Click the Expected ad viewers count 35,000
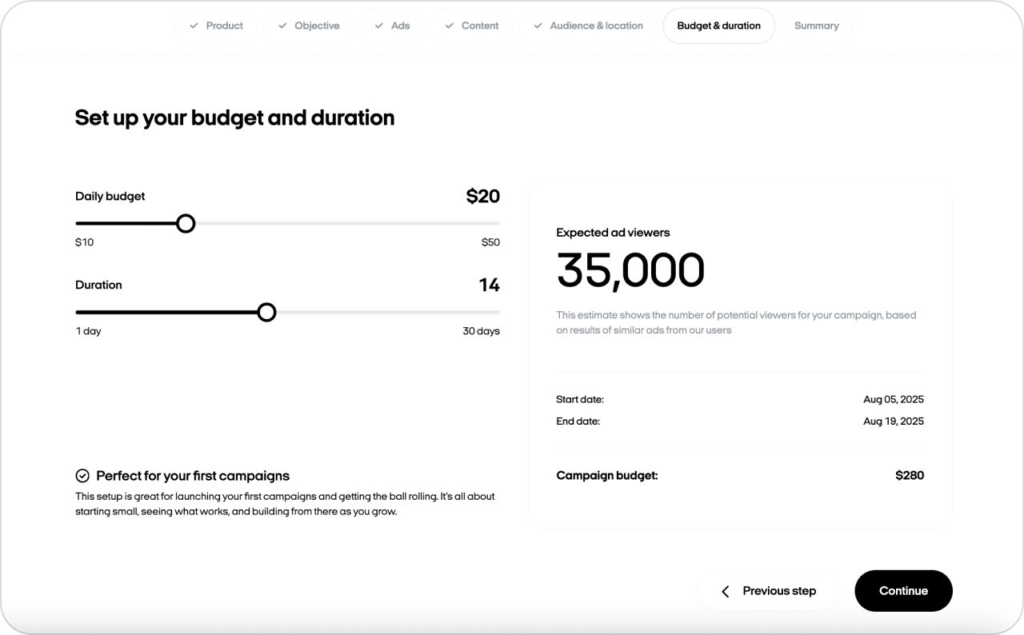The width and height of the screenshot is (1024, 635). [x=631, y=270]
